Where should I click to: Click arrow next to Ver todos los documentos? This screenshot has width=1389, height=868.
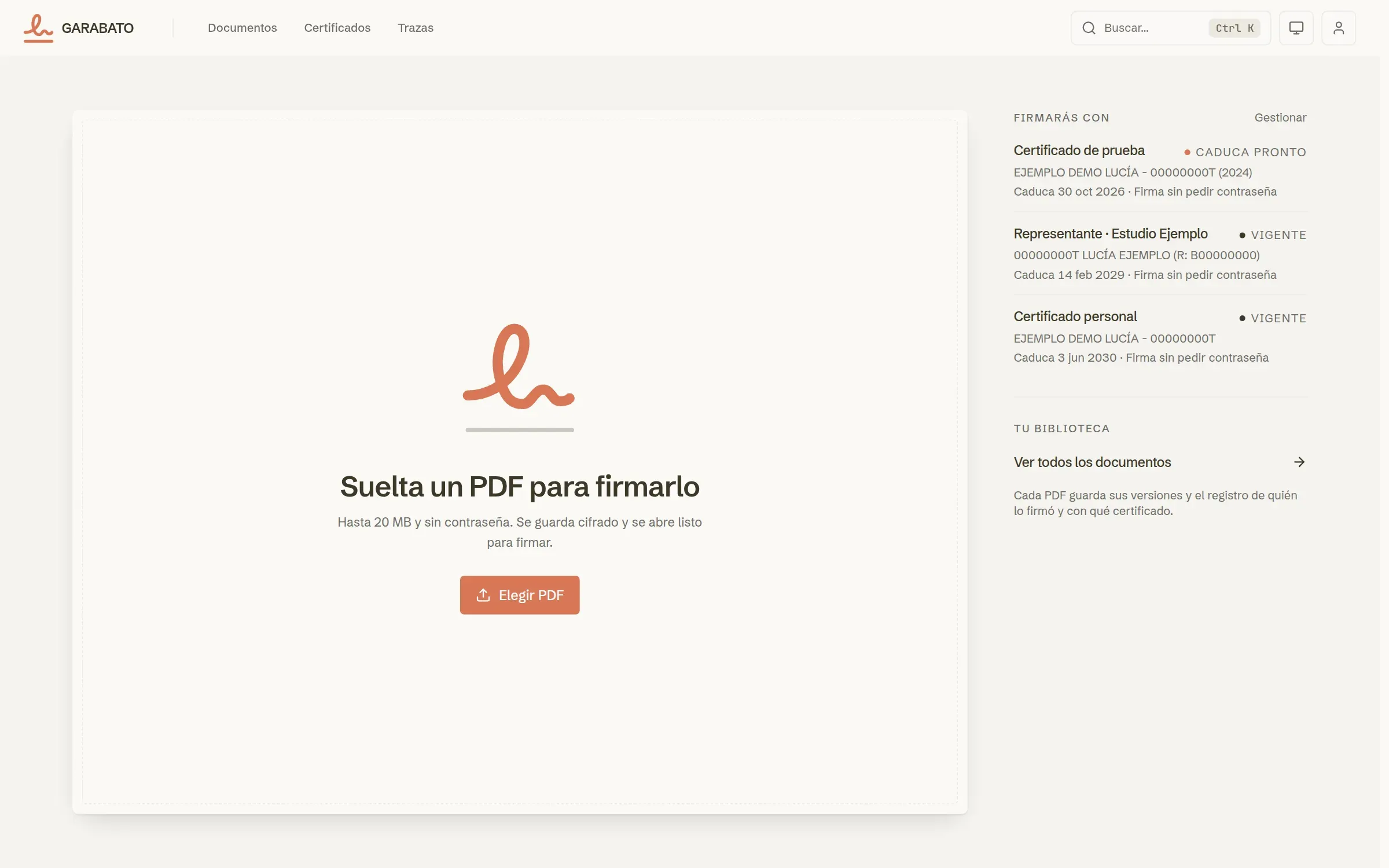1299,462
